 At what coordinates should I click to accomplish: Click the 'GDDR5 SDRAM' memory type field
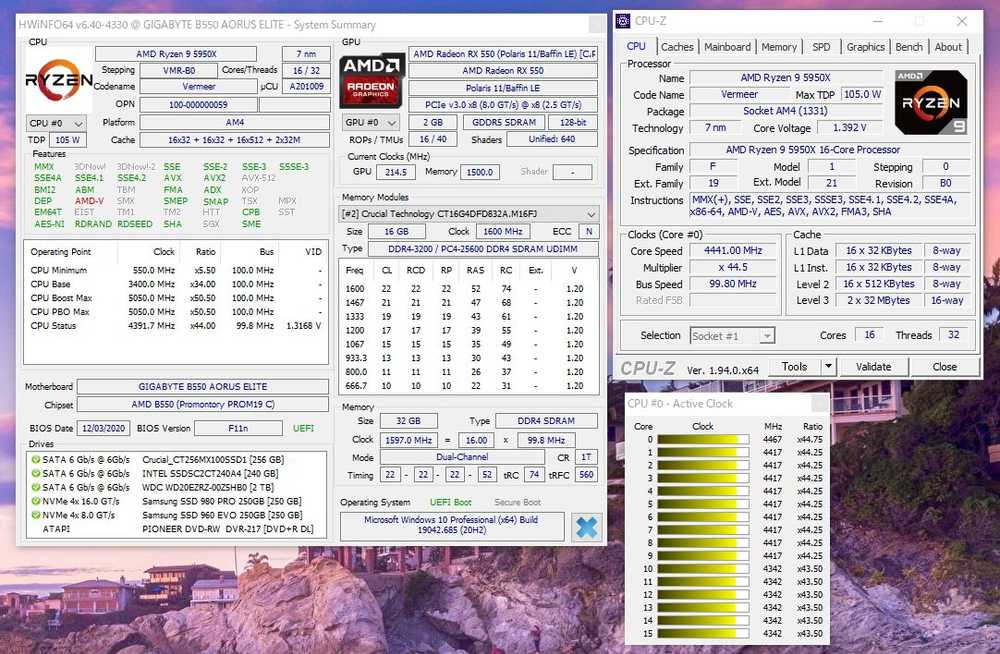coord(504,123)
